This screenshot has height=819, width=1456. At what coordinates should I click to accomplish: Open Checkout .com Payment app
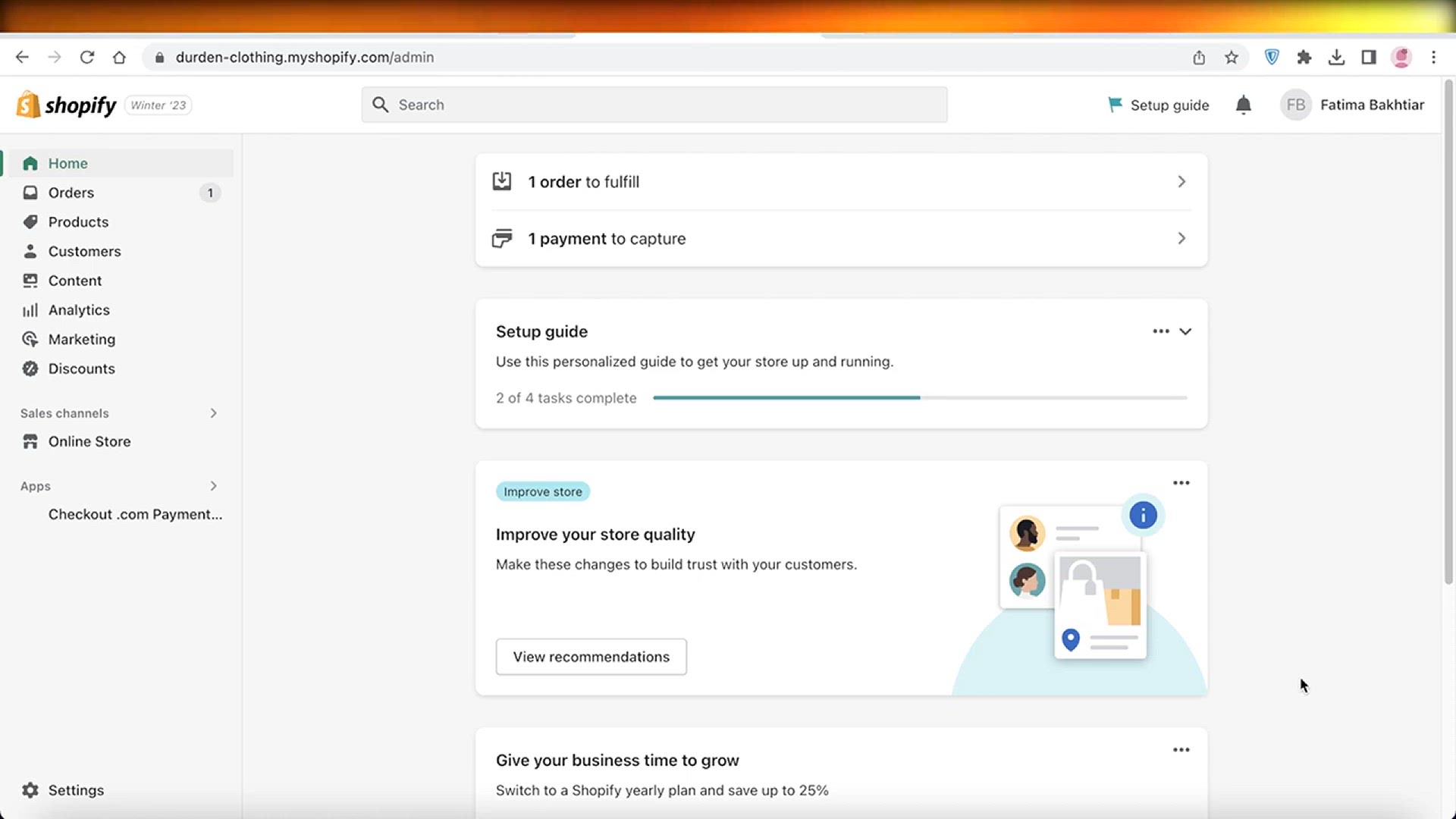[135, 514]
